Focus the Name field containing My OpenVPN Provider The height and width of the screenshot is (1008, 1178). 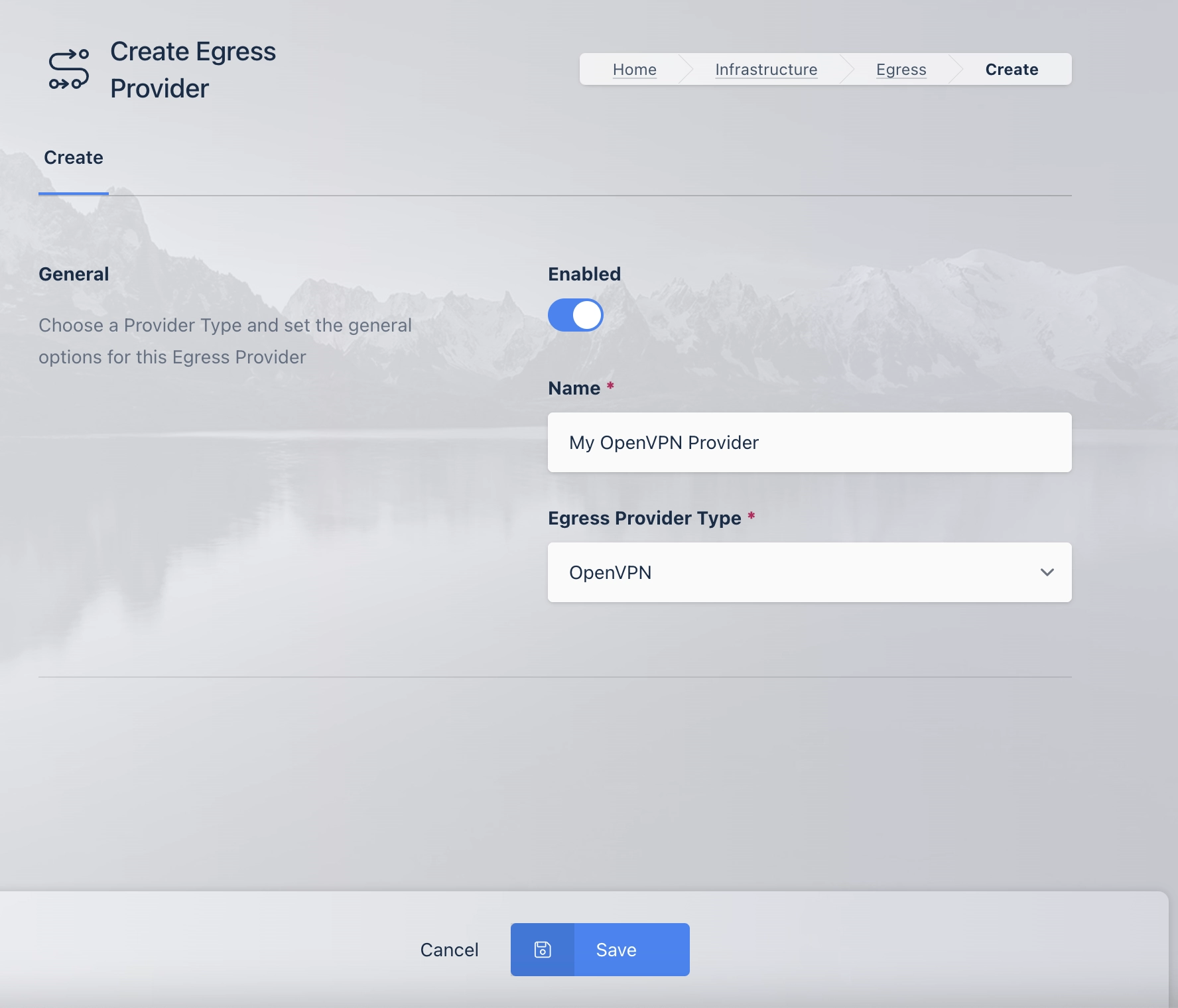[809, 442]
